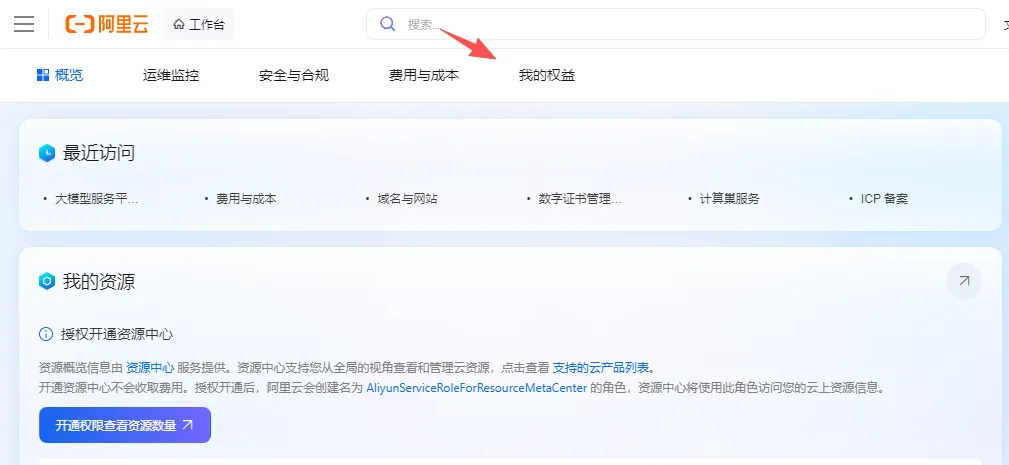1009x465 pixels.
Task: Open recent item 数字证书管理...
Action: coord(581,199)
